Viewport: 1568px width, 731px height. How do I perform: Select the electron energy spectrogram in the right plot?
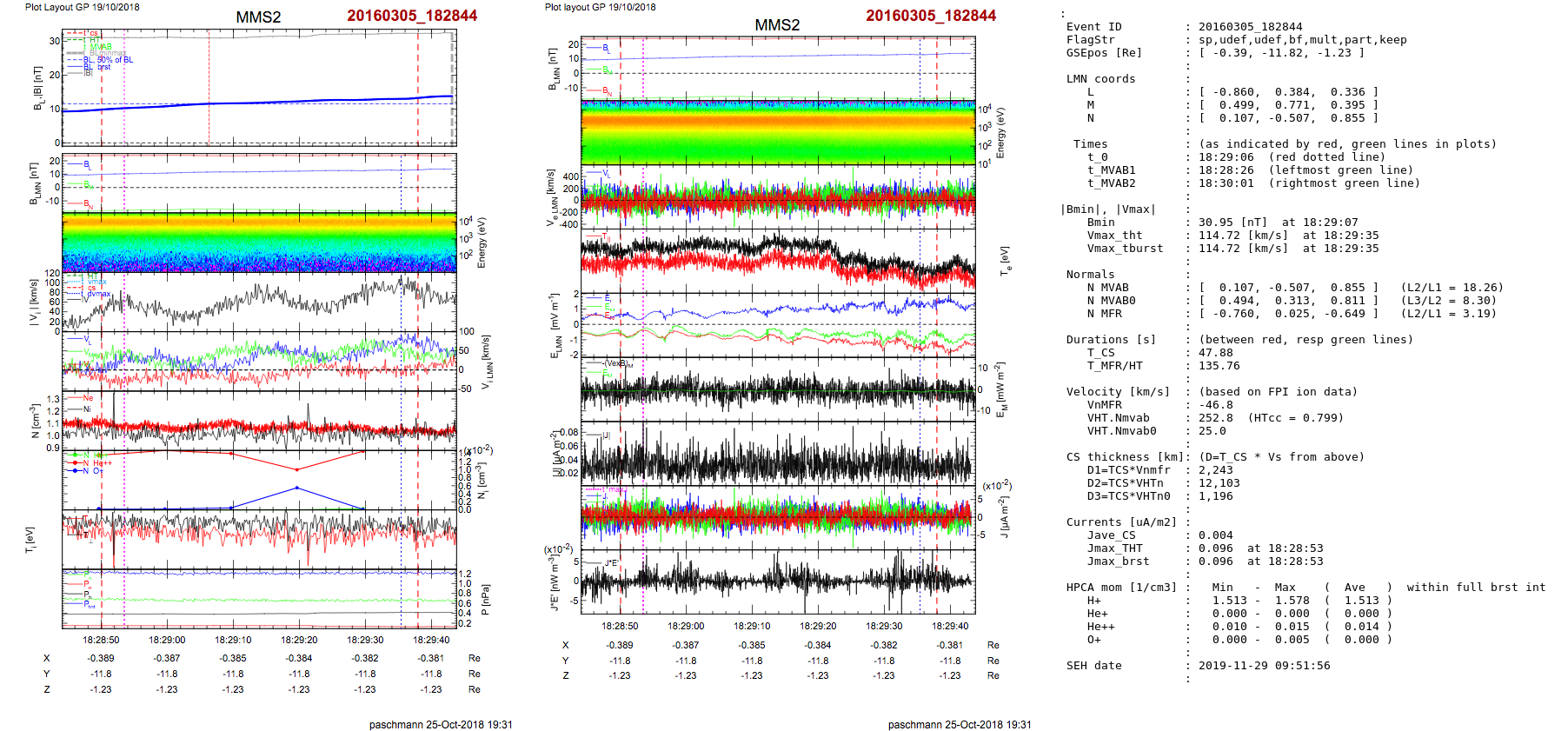point(778,132)
